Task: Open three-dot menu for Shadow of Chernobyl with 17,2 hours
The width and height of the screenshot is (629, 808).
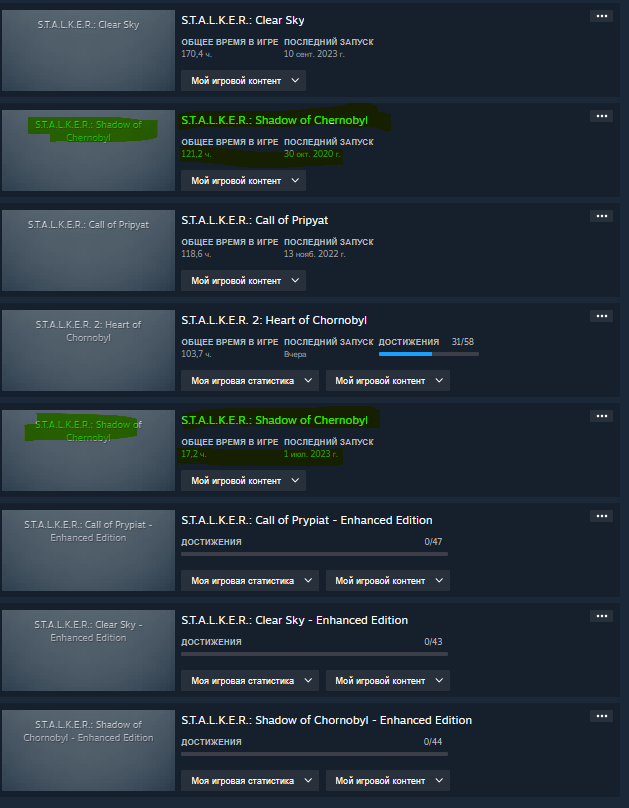Action: point(601,416)
